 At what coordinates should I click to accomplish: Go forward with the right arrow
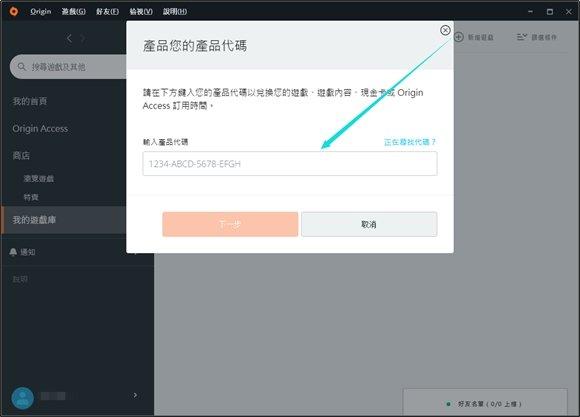(x=83, y=38)
